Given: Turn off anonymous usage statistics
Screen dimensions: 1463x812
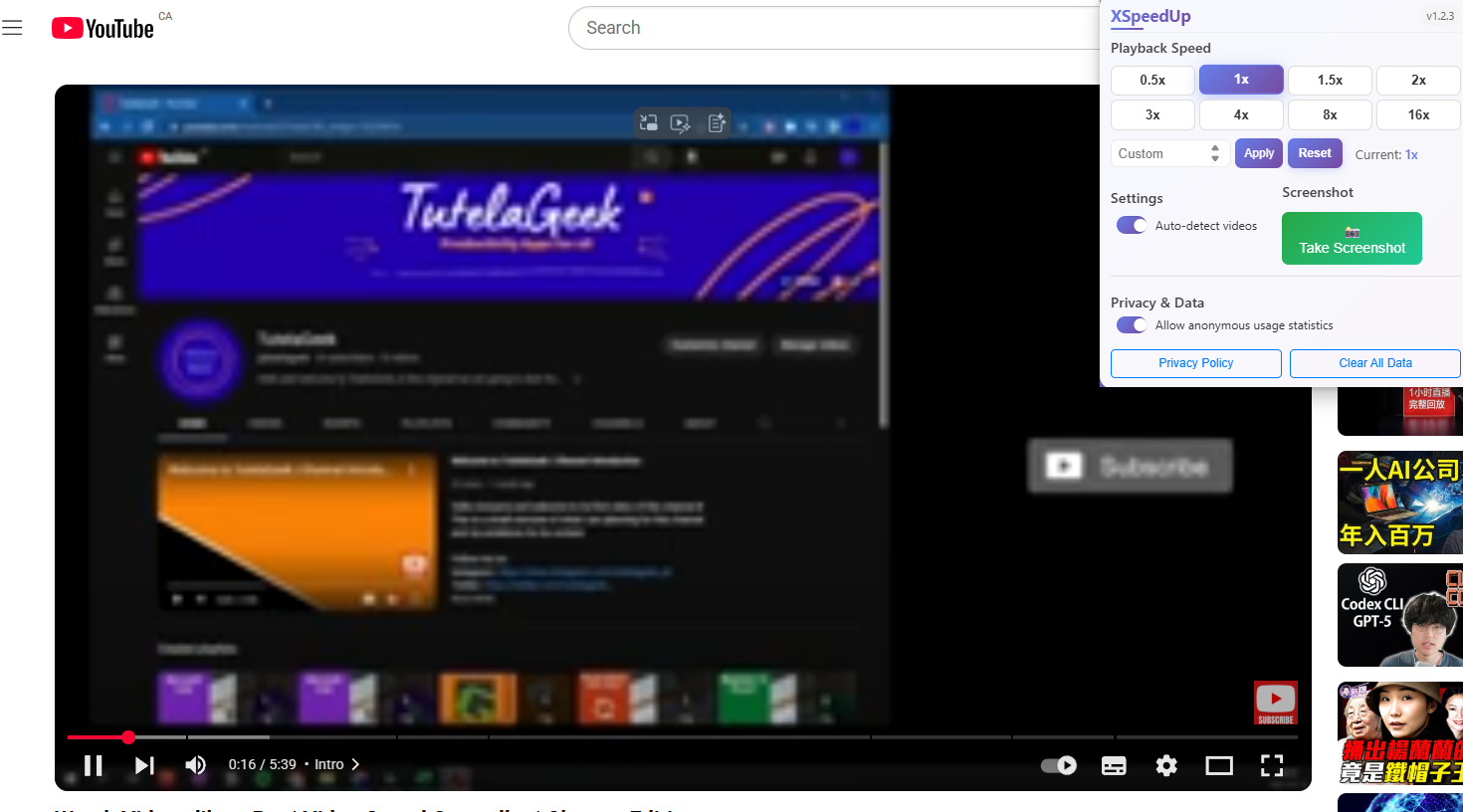Looking at the screenshot, I should [x=1131, y=324].
